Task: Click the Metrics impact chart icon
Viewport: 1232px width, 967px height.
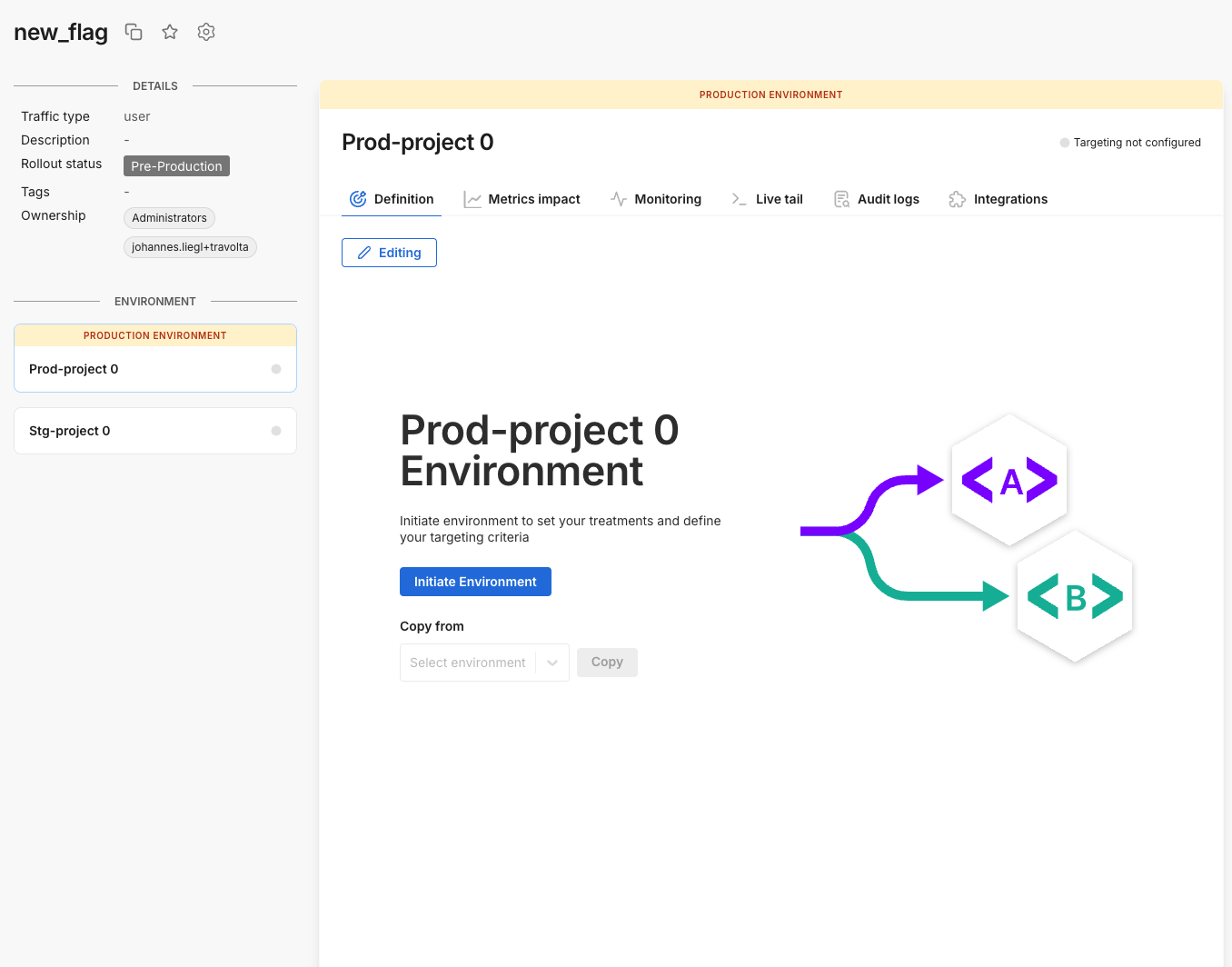Action: point(472,199)
